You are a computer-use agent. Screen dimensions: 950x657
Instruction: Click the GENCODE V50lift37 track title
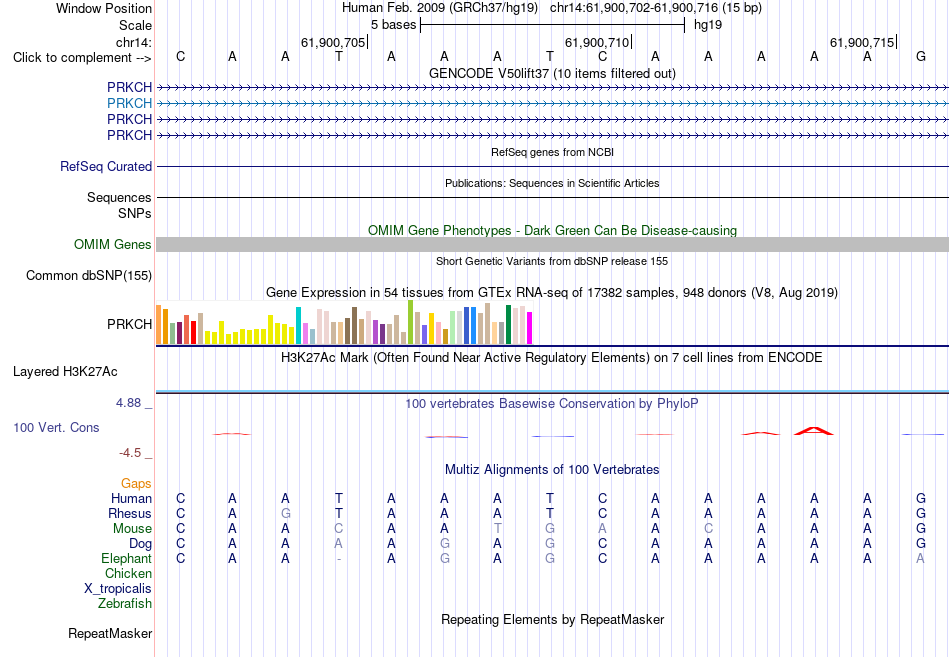tap(552, 73)
